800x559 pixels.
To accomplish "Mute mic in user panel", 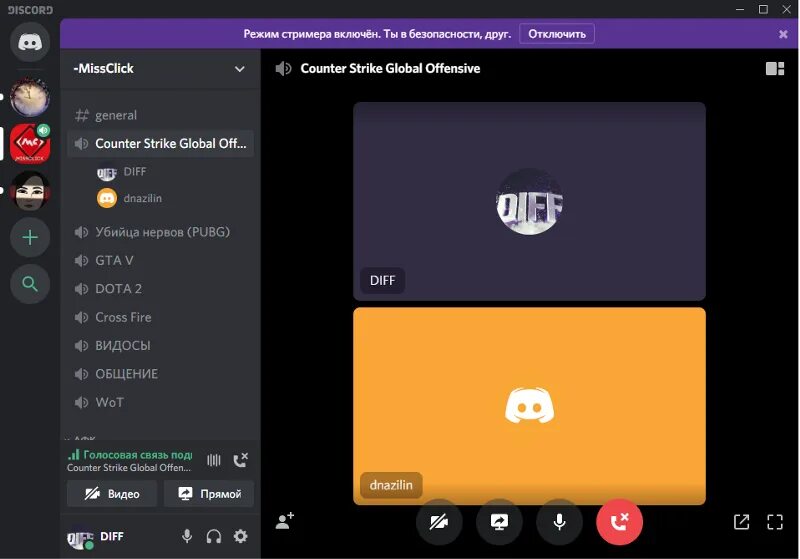I will (x=187, y=537).
